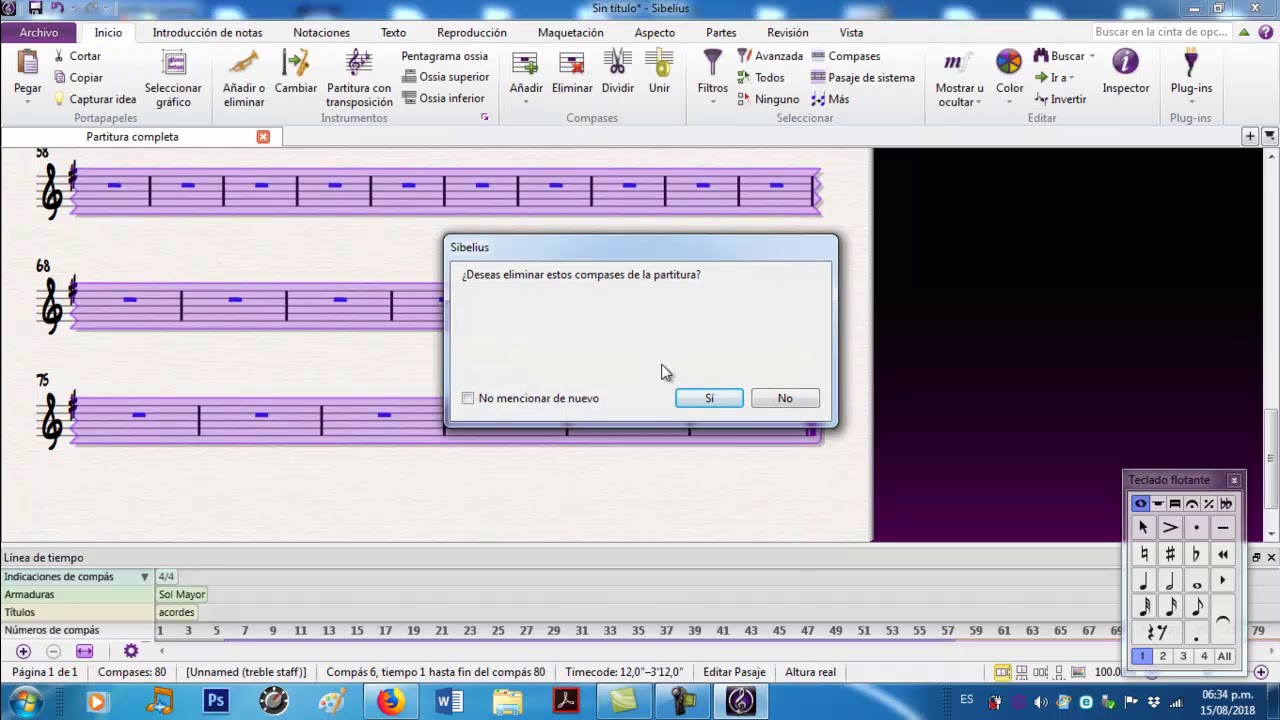
Task: Open timeline settings gear icon
Action: point(131,651)
